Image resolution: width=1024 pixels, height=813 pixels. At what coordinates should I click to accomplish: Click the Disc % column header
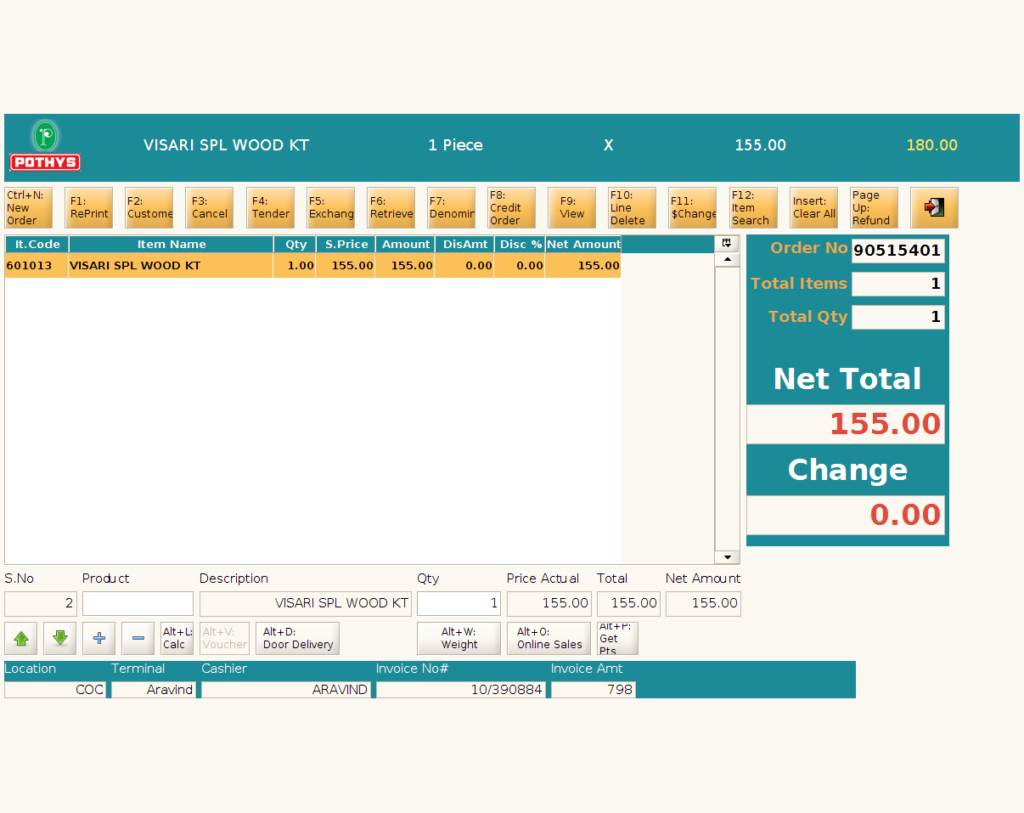coord(520,244)
